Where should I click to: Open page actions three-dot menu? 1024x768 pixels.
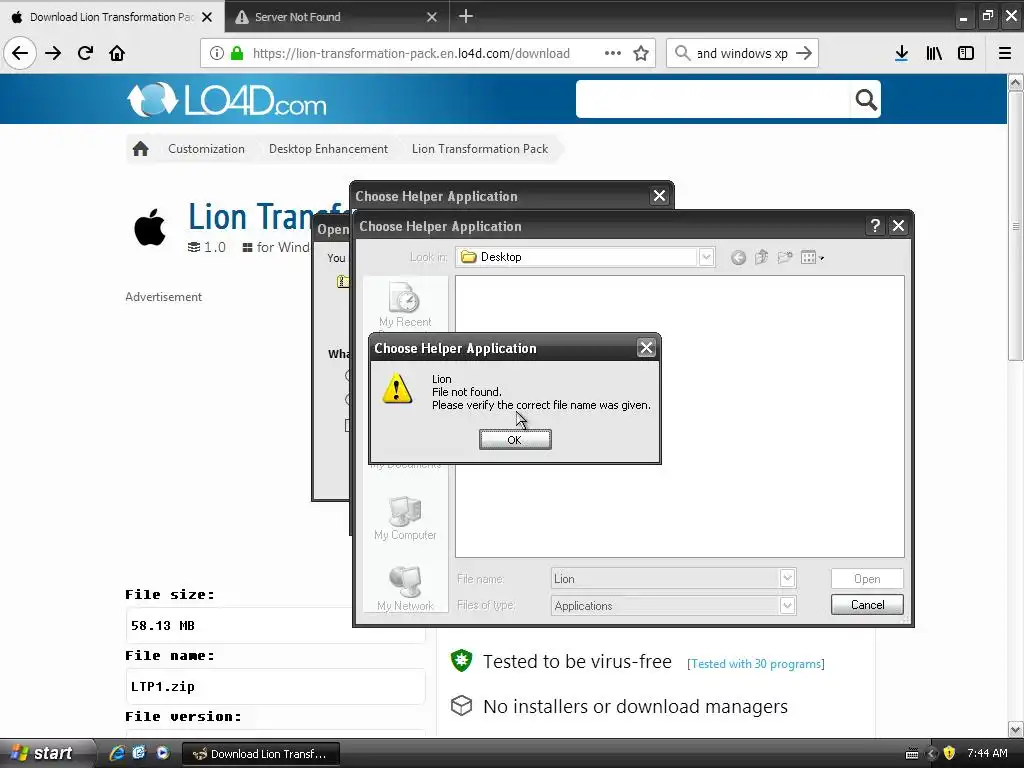pyautogui.click(x=613, y=53)
